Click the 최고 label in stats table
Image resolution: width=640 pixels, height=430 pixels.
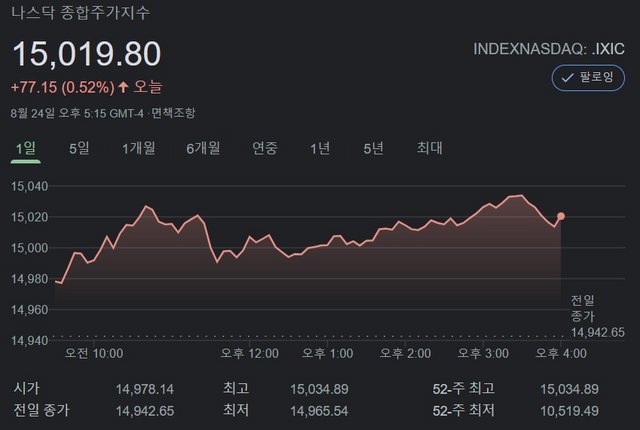236,388
